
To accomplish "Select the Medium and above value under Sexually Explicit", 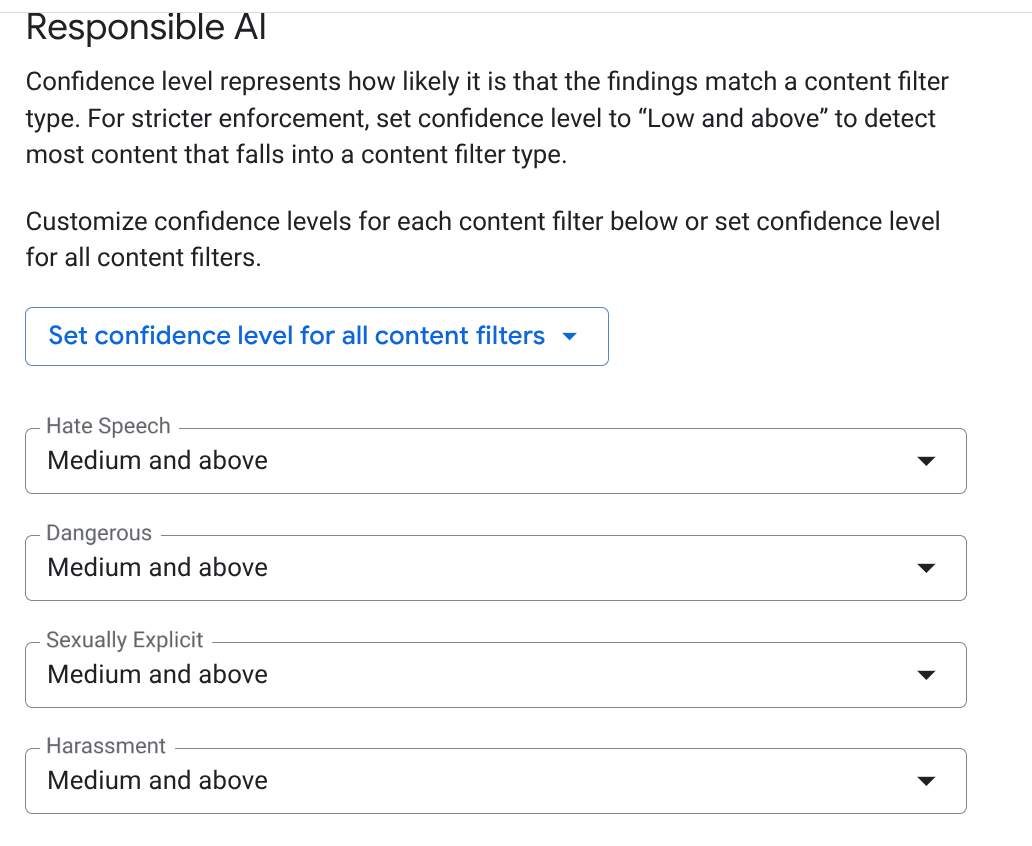I will tap(158, 675).
